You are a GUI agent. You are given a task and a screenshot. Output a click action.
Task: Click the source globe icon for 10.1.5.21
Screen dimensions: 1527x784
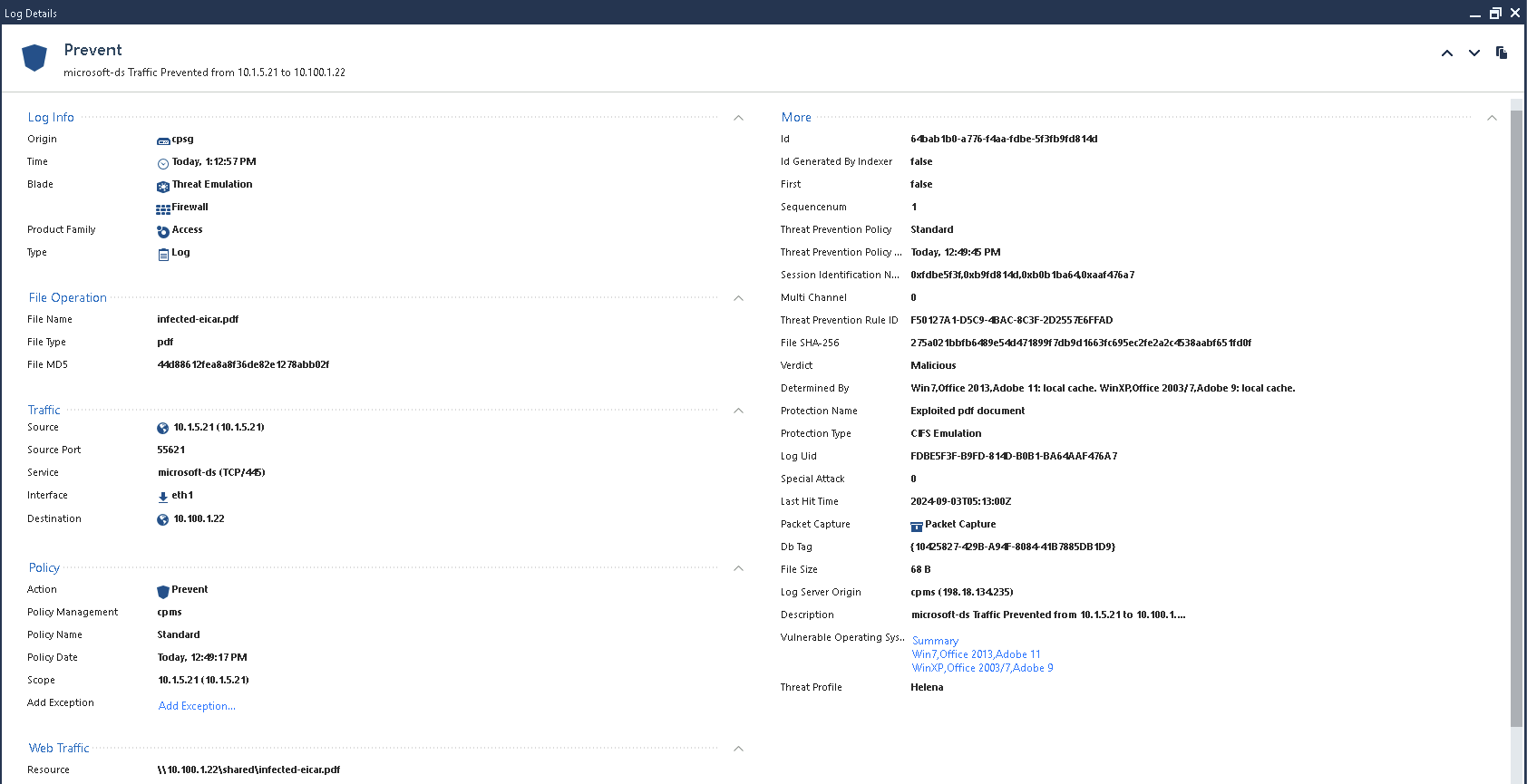coord(163,429)
